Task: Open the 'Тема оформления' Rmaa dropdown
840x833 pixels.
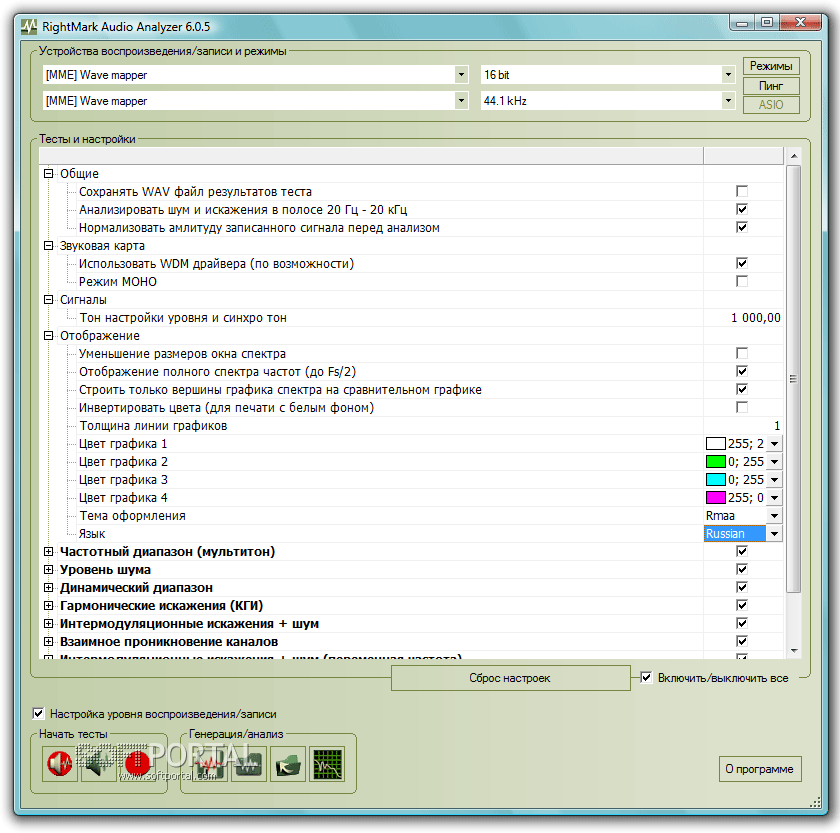Action: [x=774, y=516]
